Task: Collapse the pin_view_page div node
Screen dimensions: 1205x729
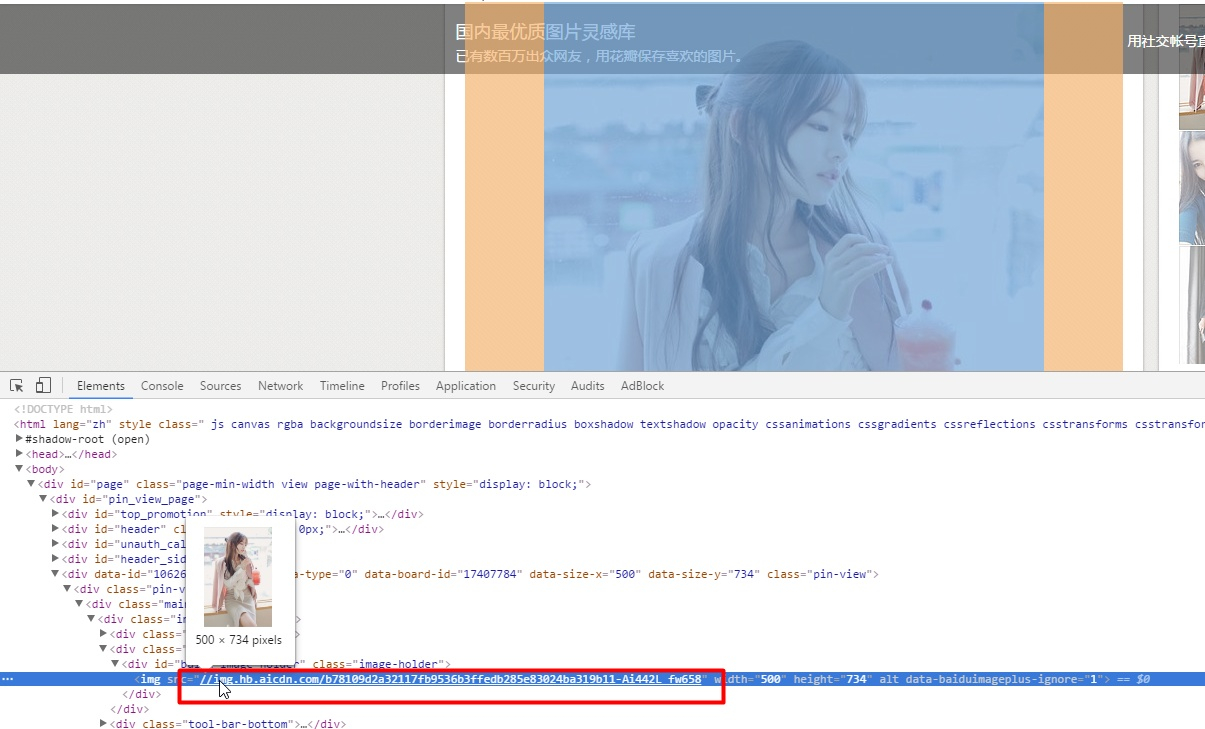Action: tap(43, 499)
